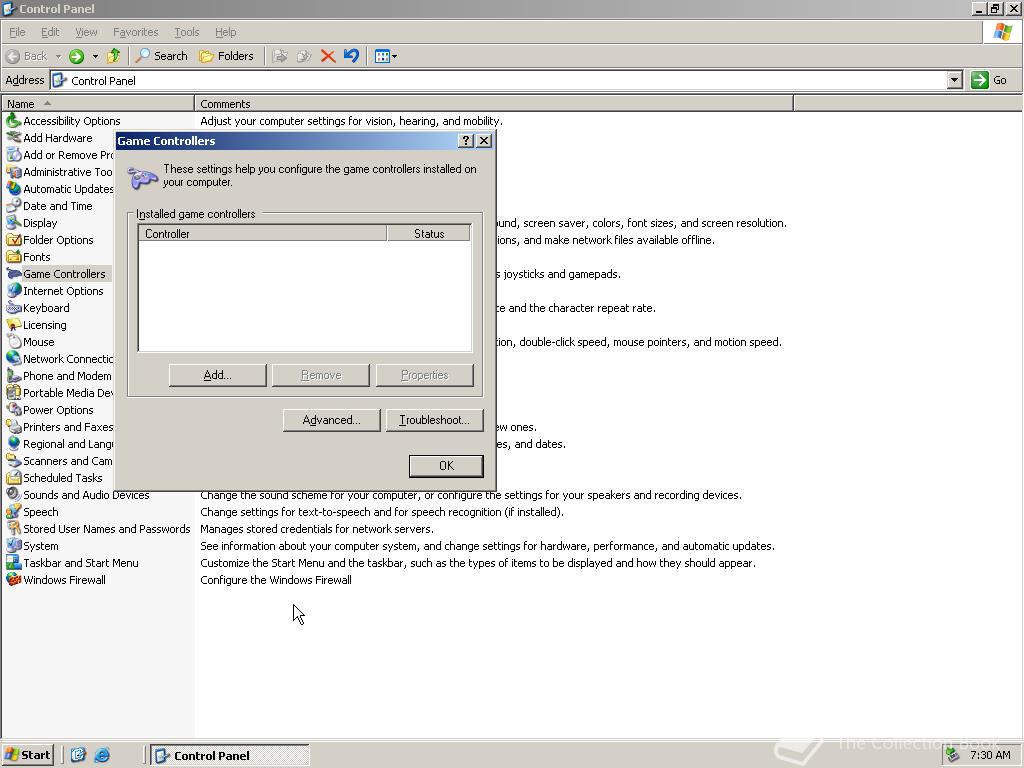Click the Scheduled Tasks icon
The height and width of the screenshot is (768, 1024).
point(13,477)
